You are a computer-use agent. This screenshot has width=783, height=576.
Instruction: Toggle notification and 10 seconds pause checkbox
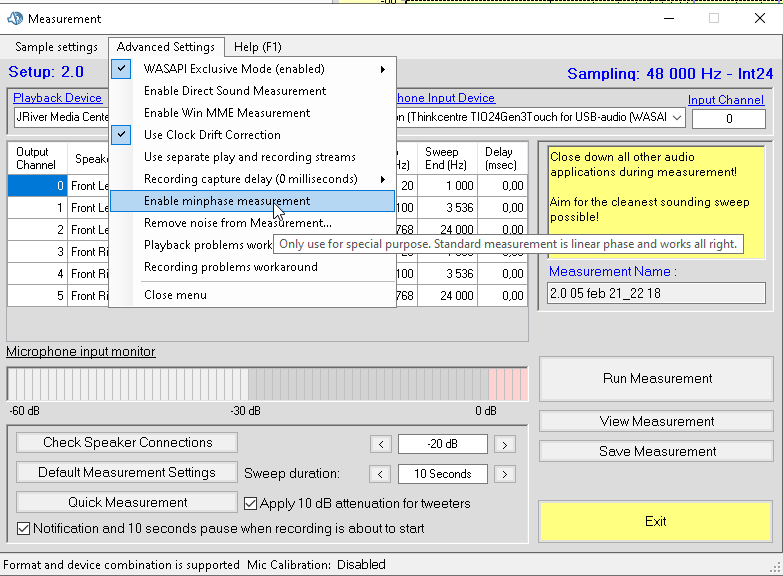point(24,528)
